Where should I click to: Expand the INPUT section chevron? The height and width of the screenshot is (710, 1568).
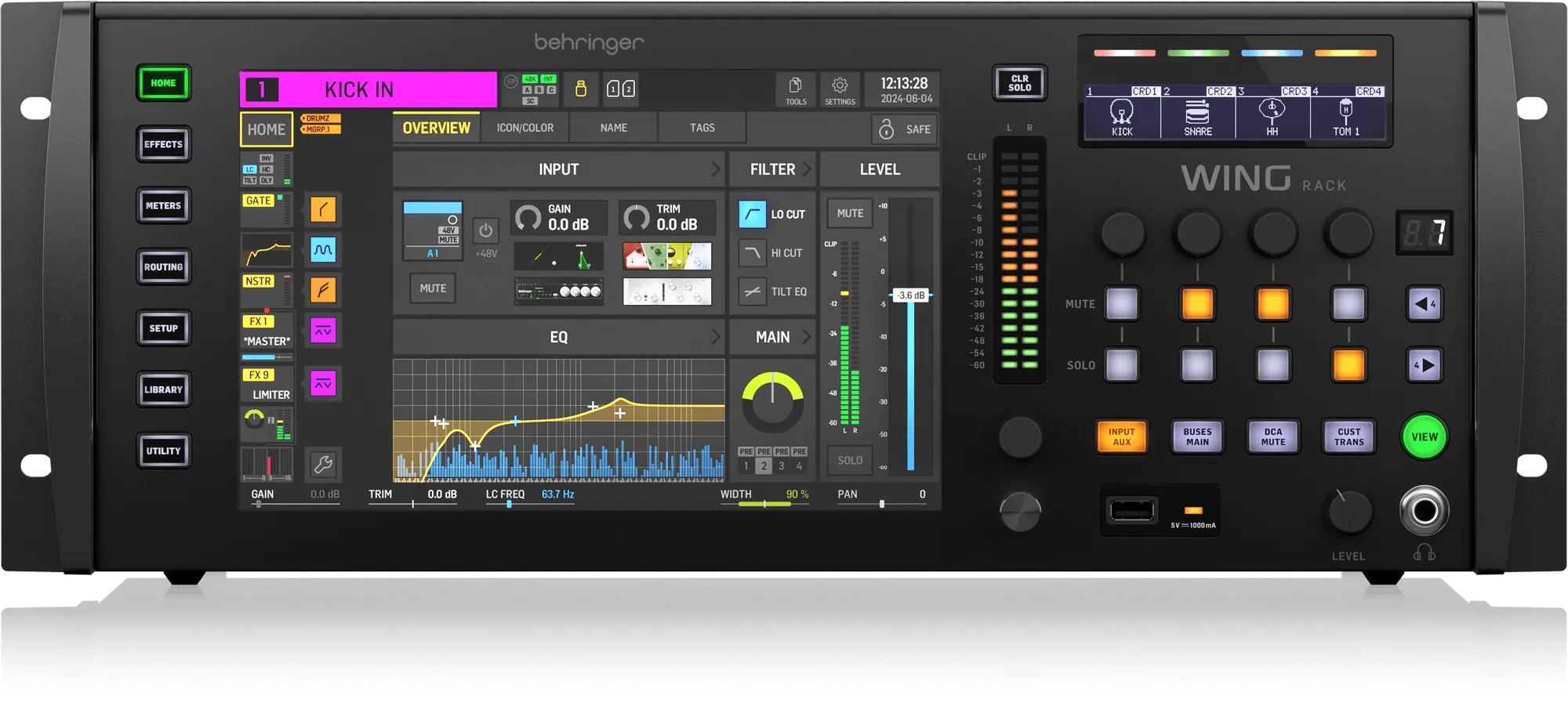(715, 168)
